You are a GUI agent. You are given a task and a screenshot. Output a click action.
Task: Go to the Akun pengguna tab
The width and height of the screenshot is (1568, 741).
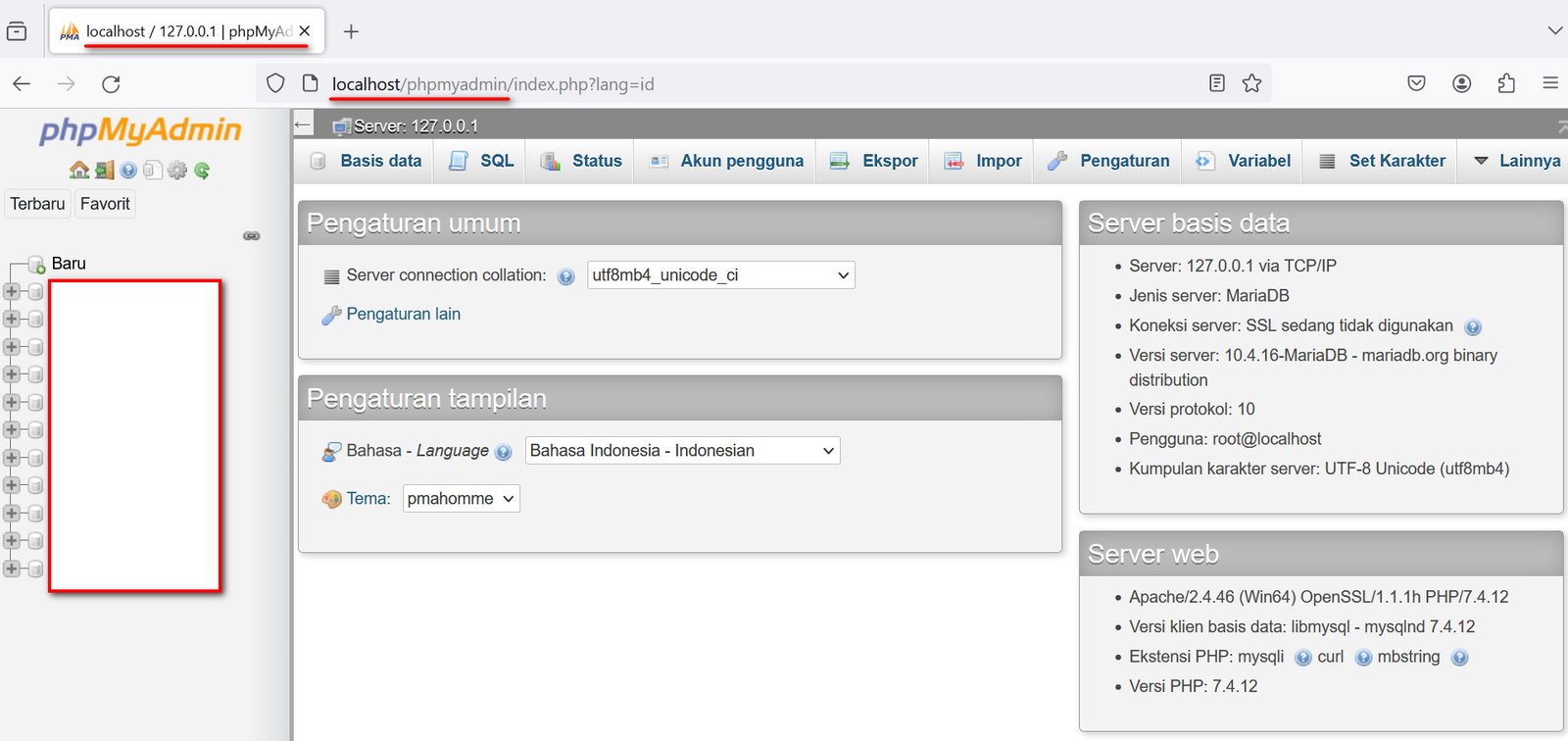pos(726,161)
